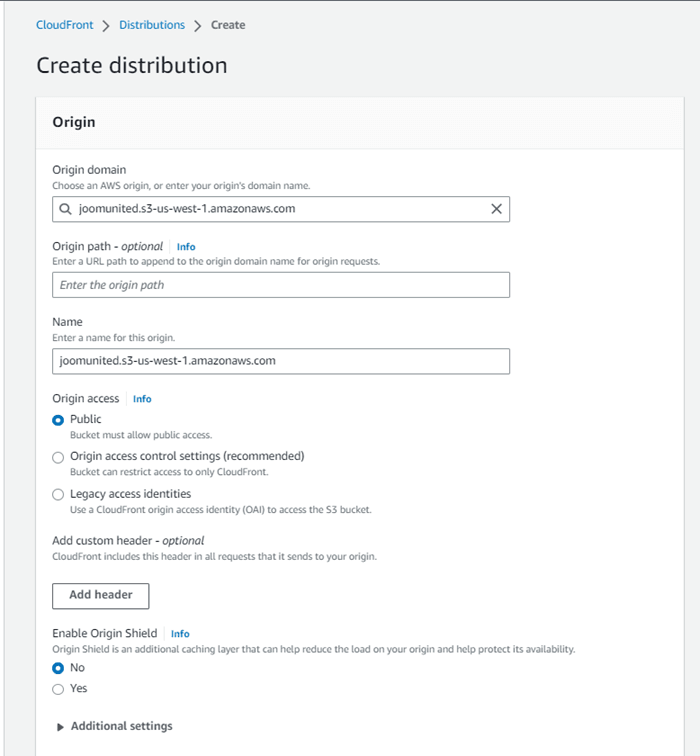Set Enable Origin Shield to Yes
Viewport: 700px width, 756px height.
(x=58, y=688)
